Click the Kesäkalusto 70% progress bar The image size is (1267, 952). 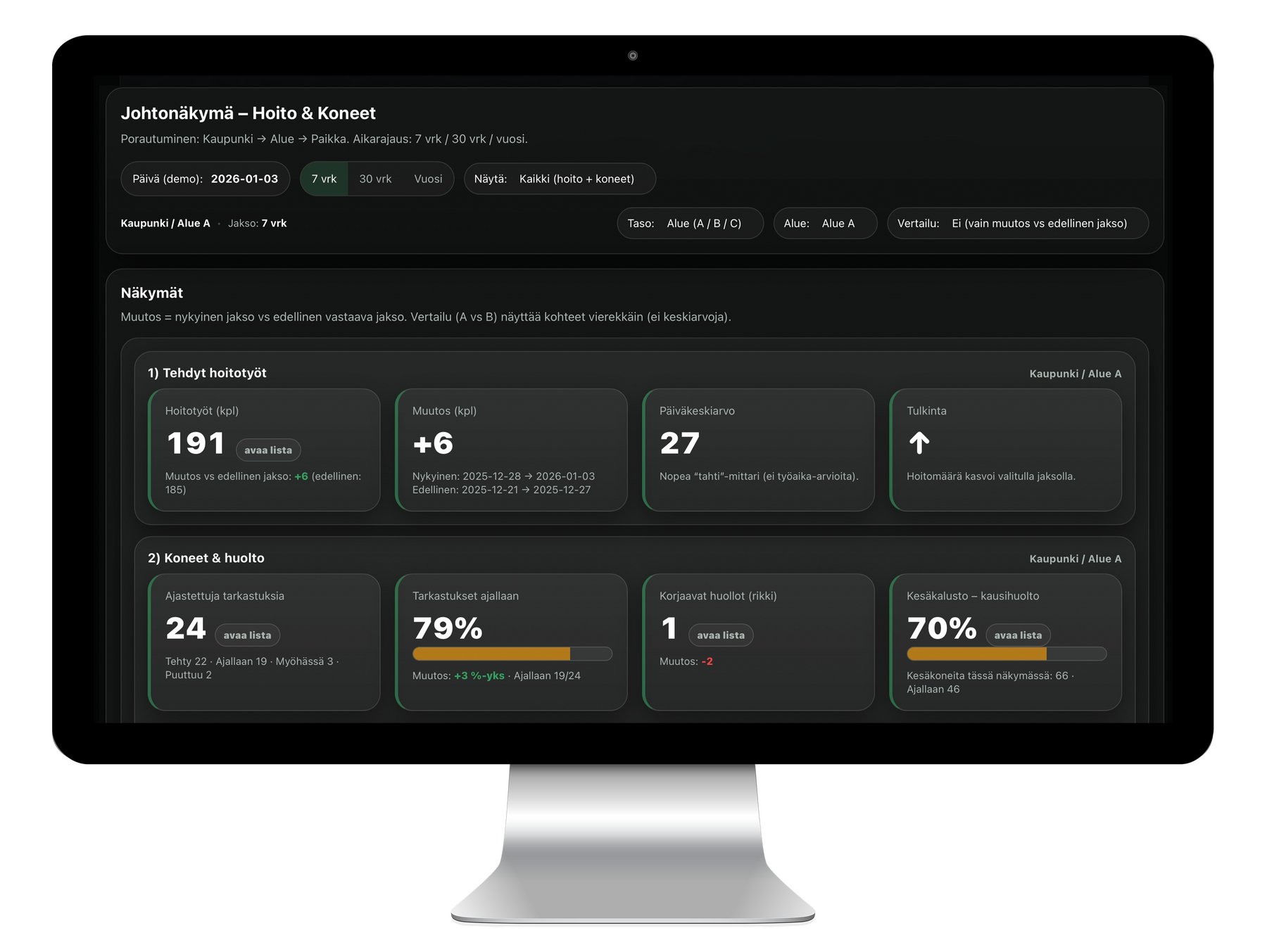1006,654
